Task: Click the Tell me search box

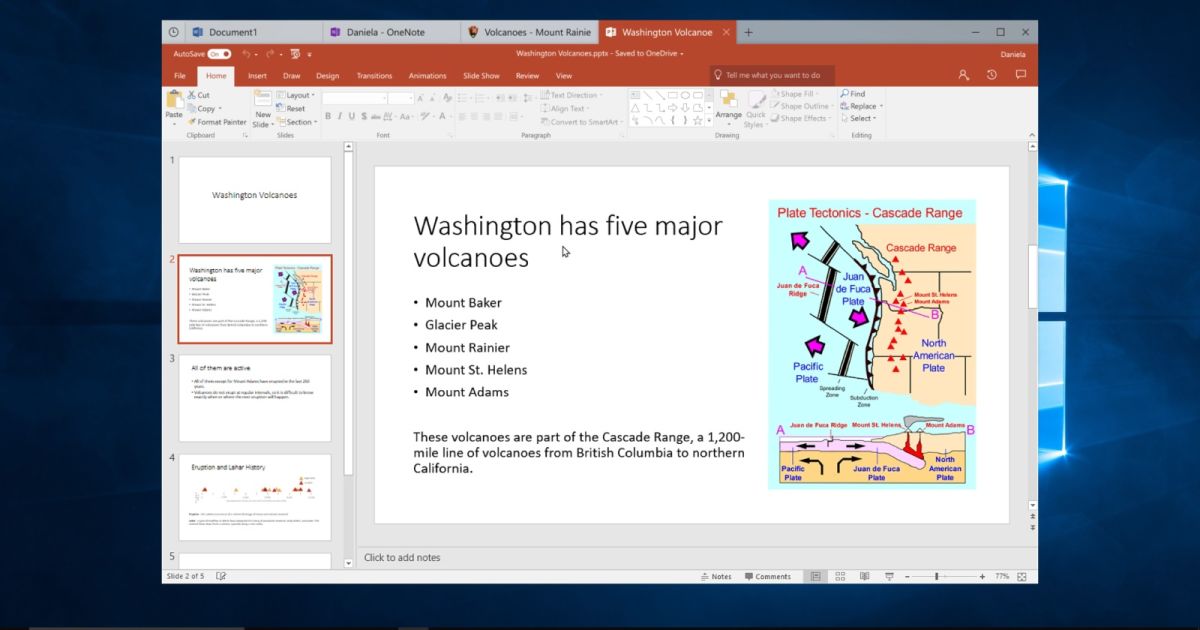Action: tap(772, 75)
